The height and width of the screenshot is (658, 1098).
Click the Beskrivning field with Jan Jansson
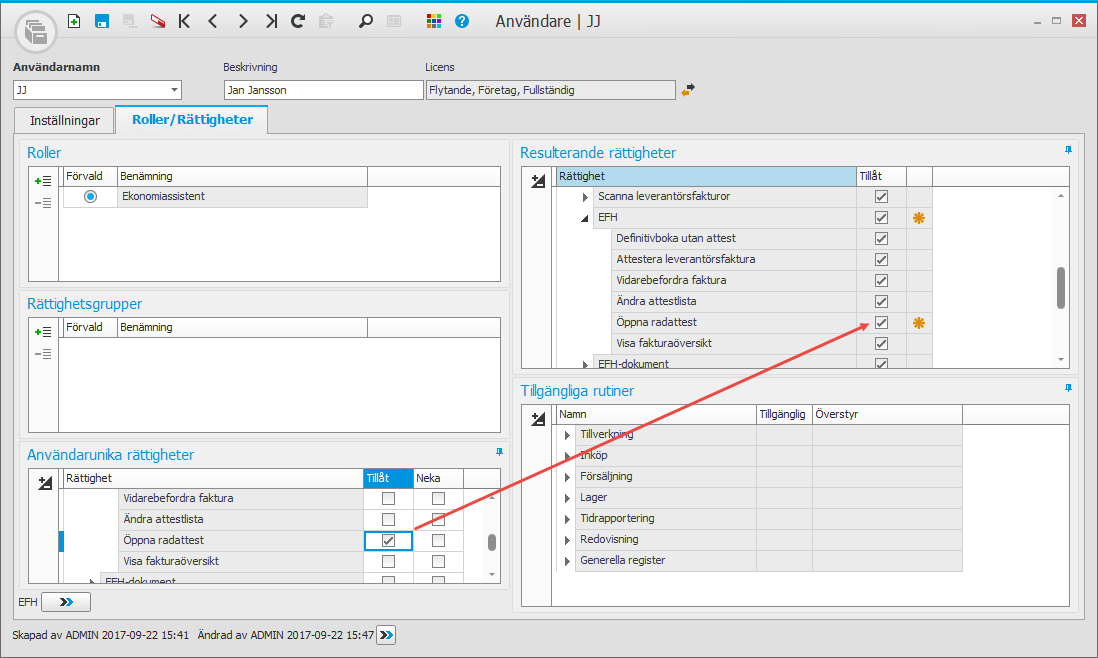(x=322, y=90)
